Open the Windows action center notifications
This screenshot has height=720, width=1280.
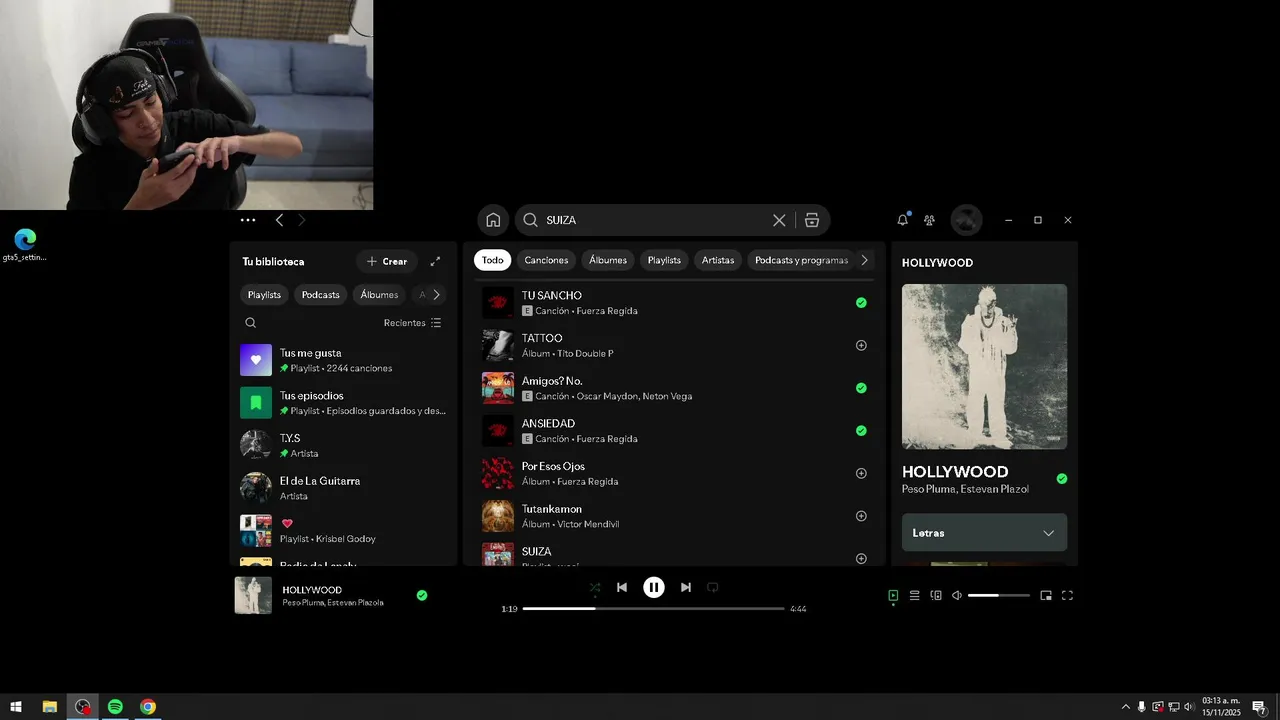click(1260, 707)
